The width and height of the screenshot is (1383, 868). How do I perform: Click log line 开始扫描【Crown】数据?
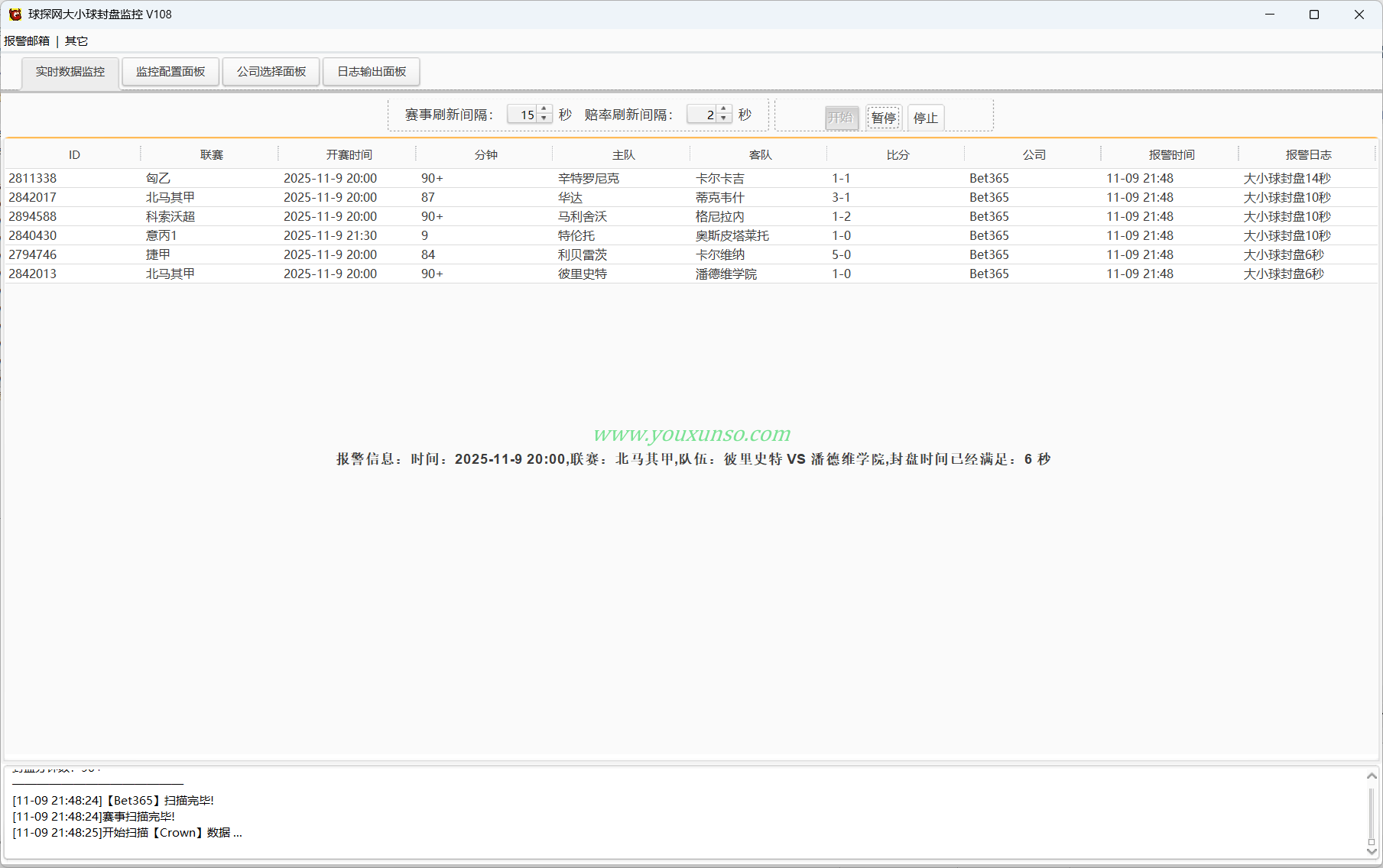(127, 833)
